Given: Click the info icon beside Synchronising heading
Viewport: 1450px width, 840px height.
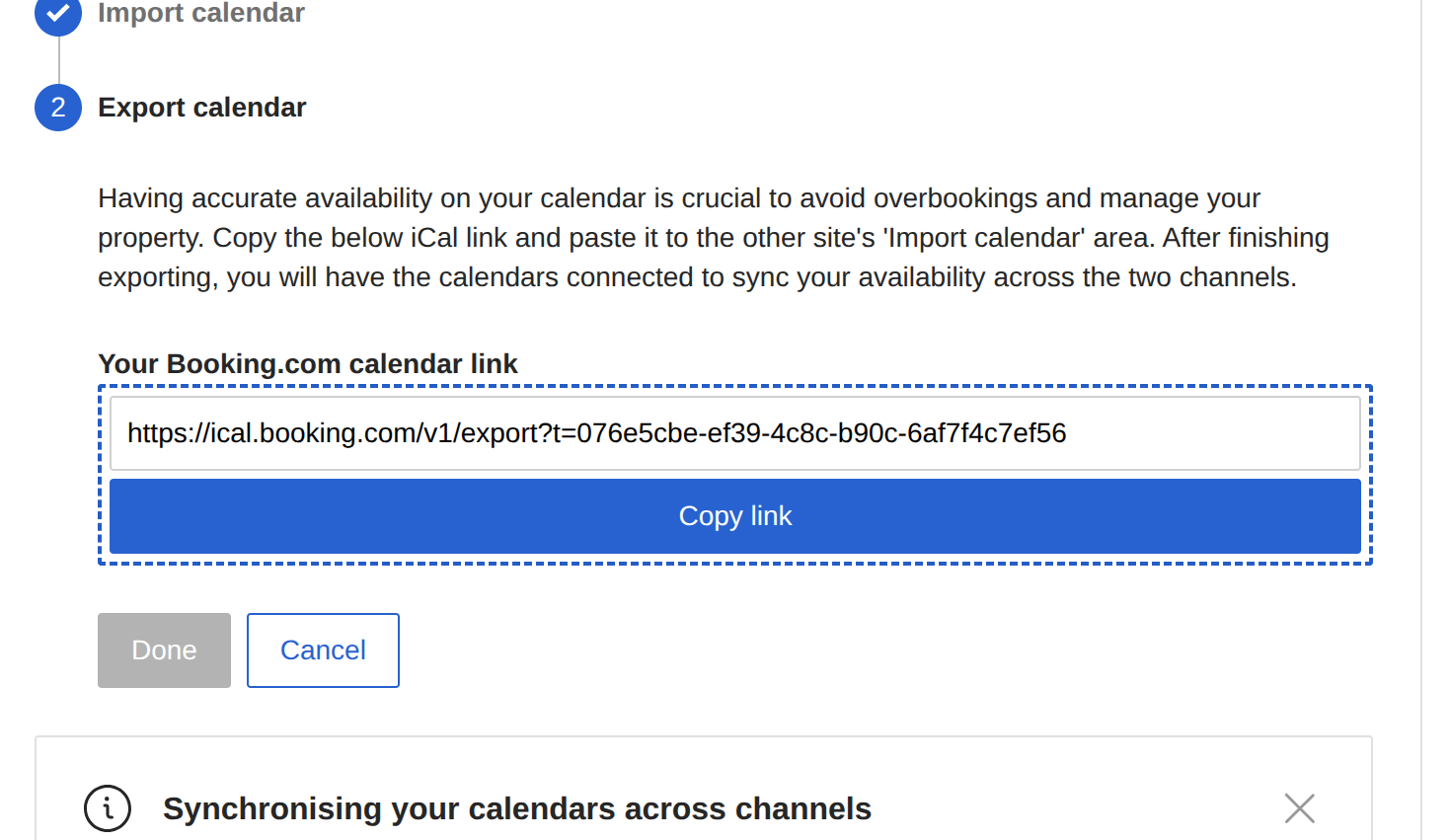Looking at the screenshot, I should pos(108,808).
